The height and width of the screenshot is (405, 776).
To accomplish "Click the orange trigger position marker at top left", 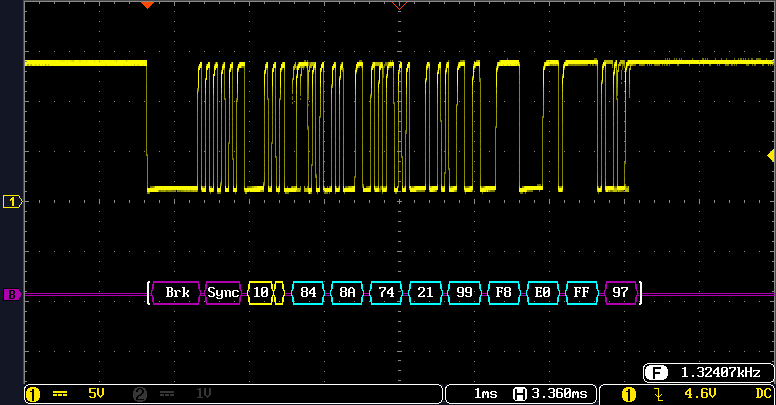I will [147, 5].
